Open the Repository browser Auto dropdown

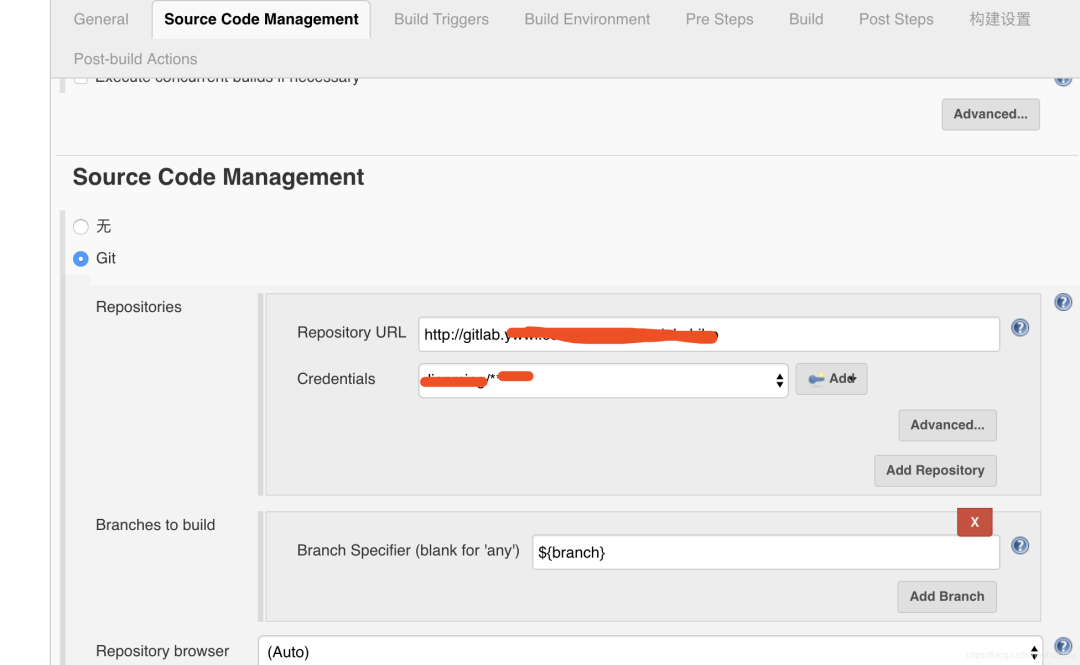point(650,651)
